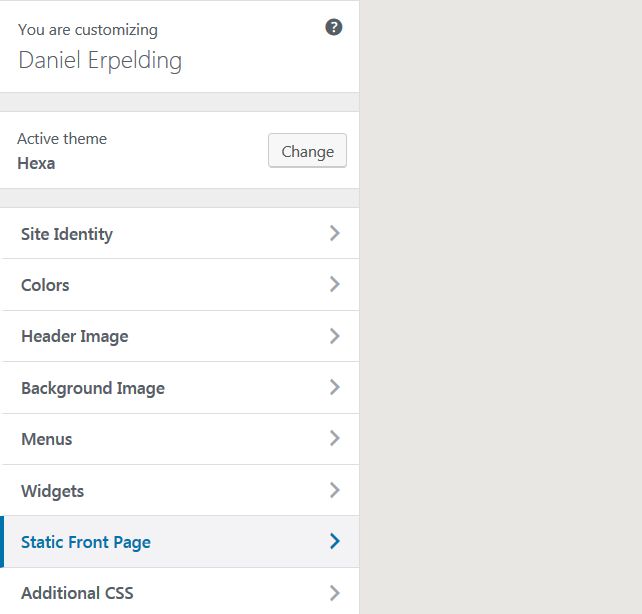Open Background Image panel label
Image resolution: width=642 pixels, height=614 pixels.
[x=93, y=388]
